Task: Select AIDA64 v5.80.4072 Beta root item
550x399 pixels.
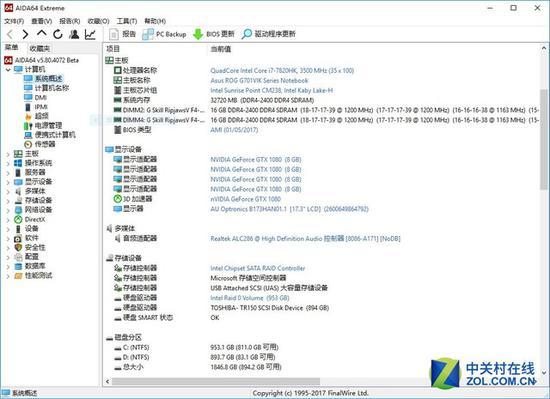Action: pos(41,60)
